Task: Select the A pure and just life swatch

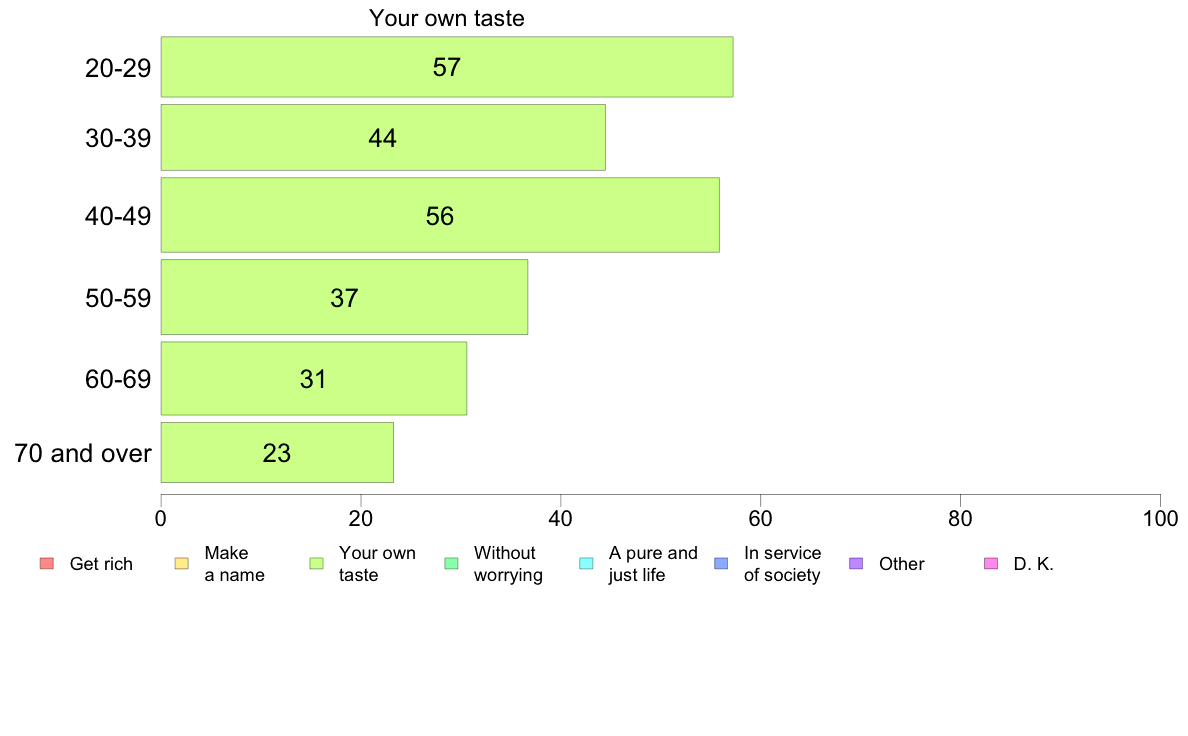Action: point(586,563)
